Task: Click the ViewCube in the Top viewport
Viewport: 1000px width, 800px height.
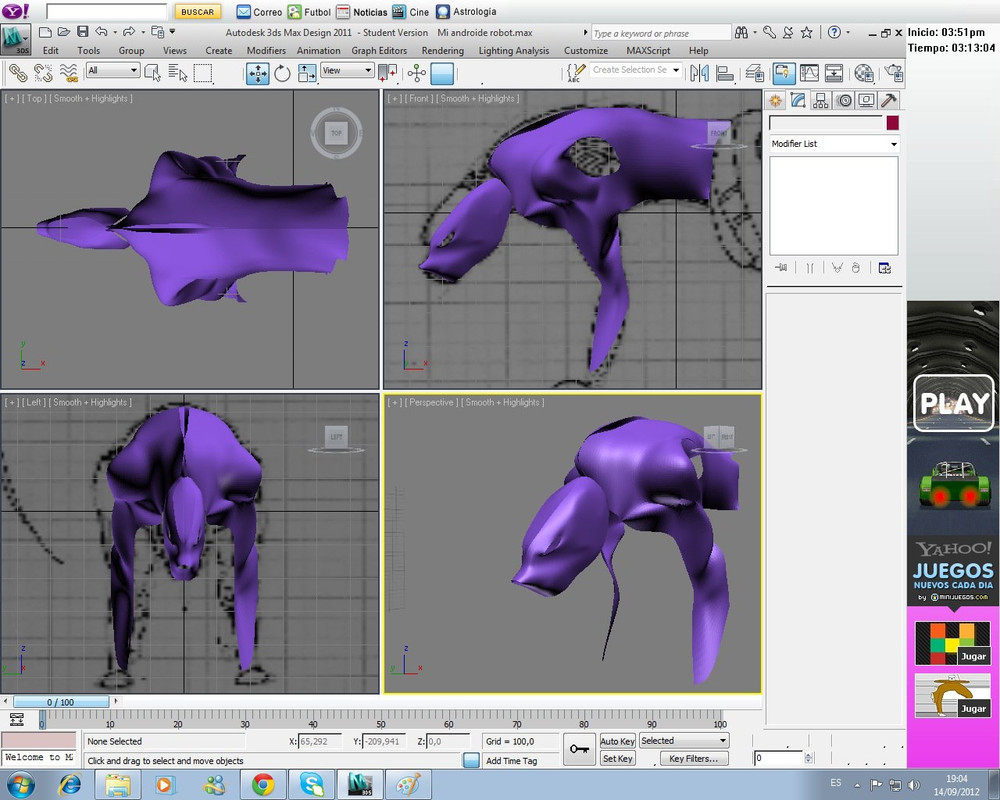Action: [336, 133]
